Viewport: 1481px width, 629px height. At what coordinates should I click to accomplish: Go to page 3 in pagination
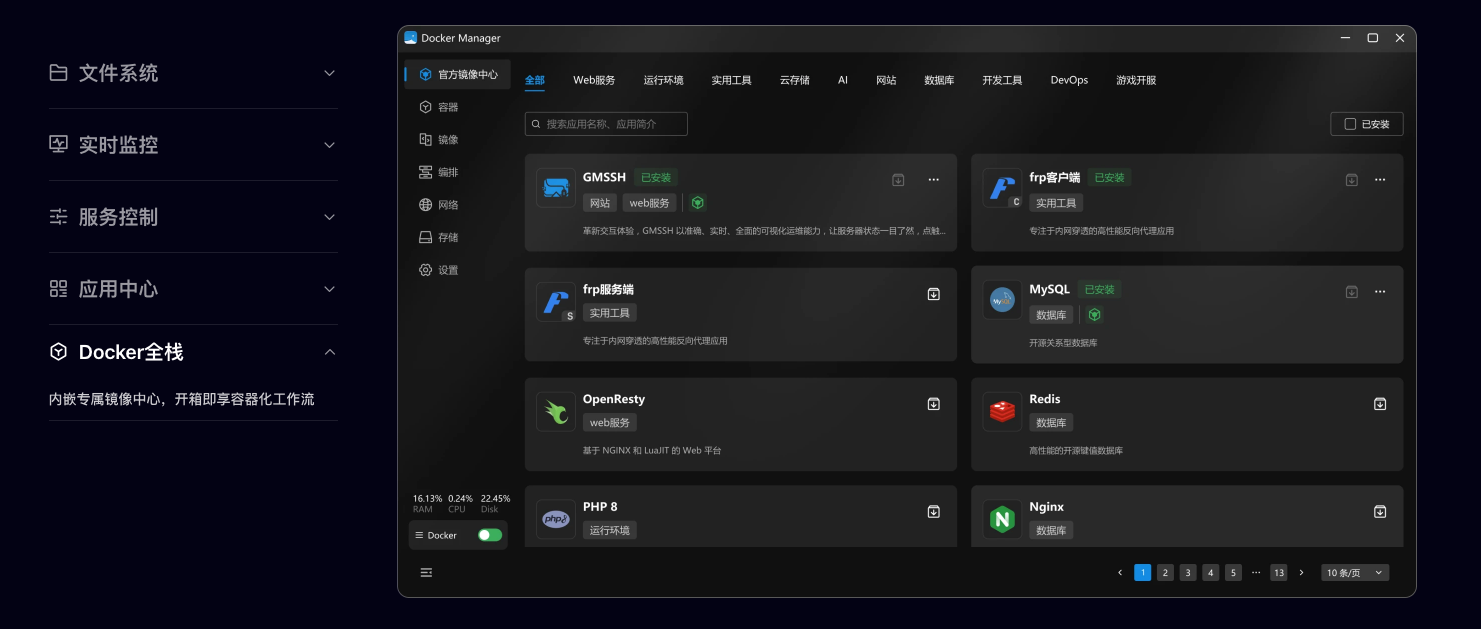(x=1187, y=573)
